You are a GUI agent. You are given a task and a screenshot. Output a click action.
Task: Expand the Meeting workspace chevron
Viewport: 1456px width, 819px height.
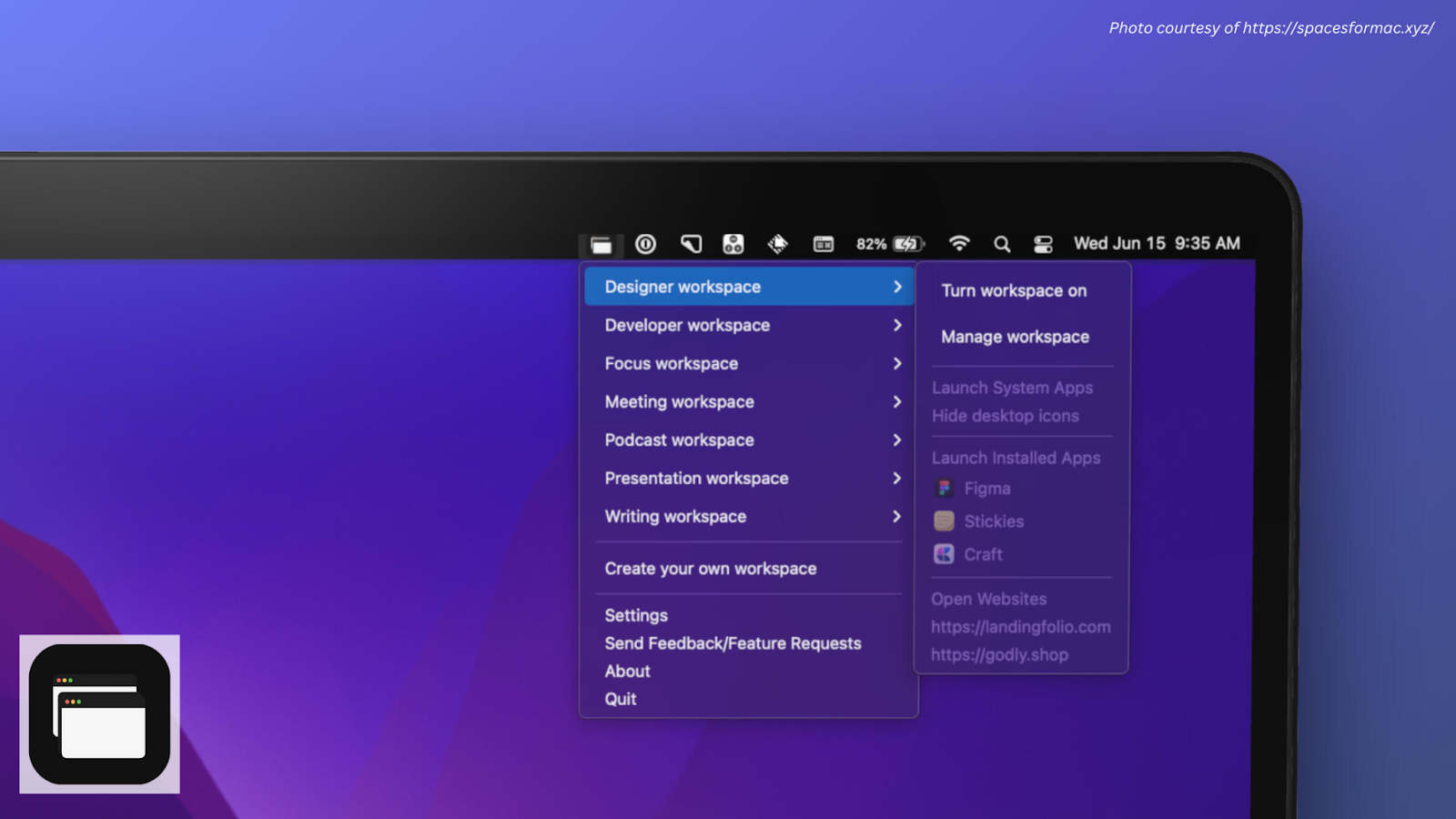[x=897, y=401]
